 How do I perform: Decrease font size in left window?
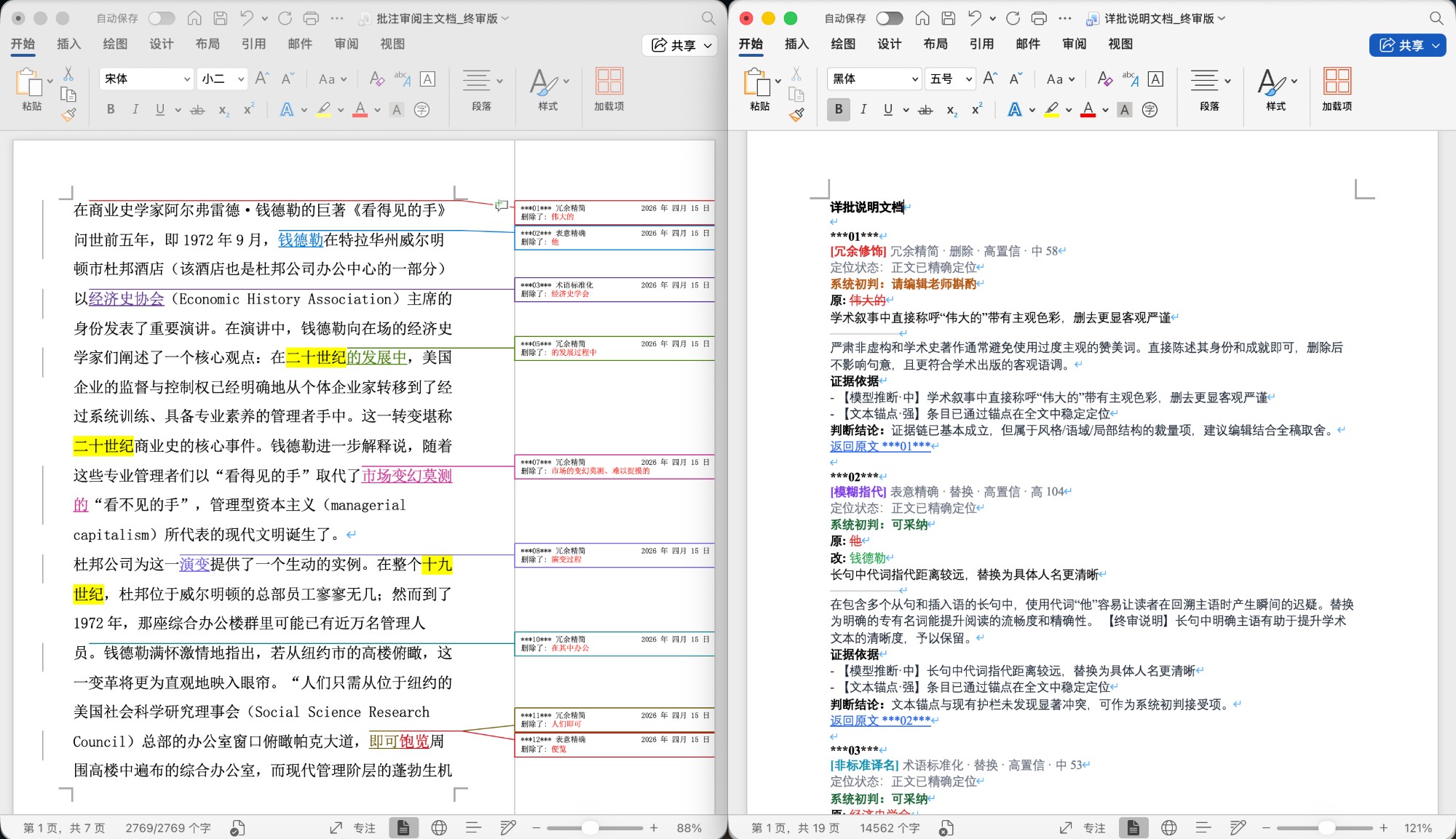coord(288,79)
